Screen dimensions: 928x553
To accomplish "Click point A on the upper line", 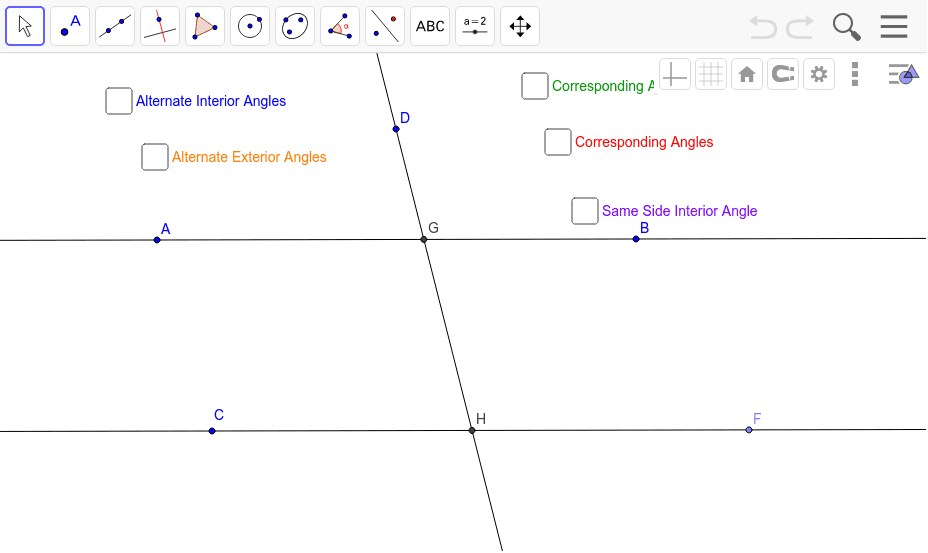I will point(157,240).
